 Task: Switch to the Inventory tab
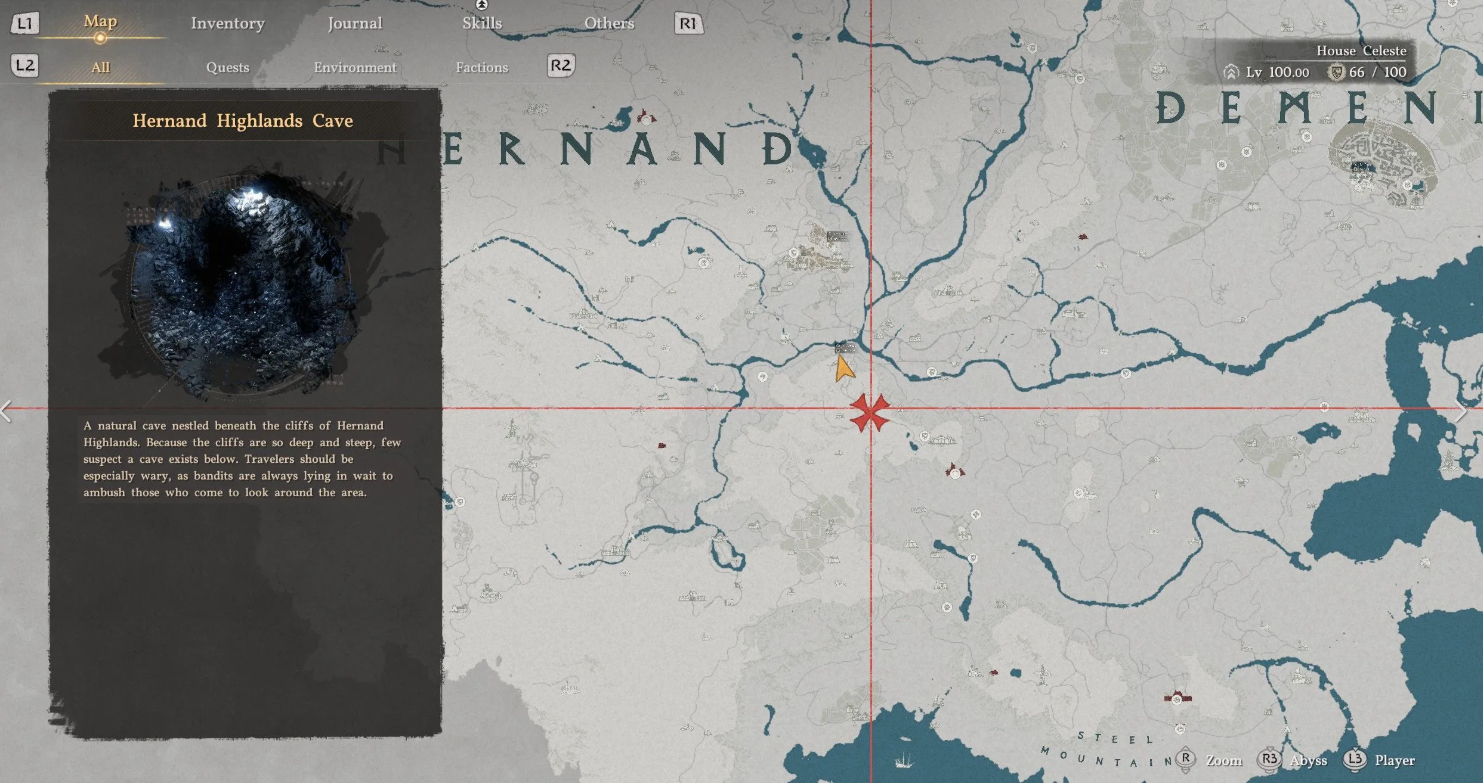(x=228, y=23)
